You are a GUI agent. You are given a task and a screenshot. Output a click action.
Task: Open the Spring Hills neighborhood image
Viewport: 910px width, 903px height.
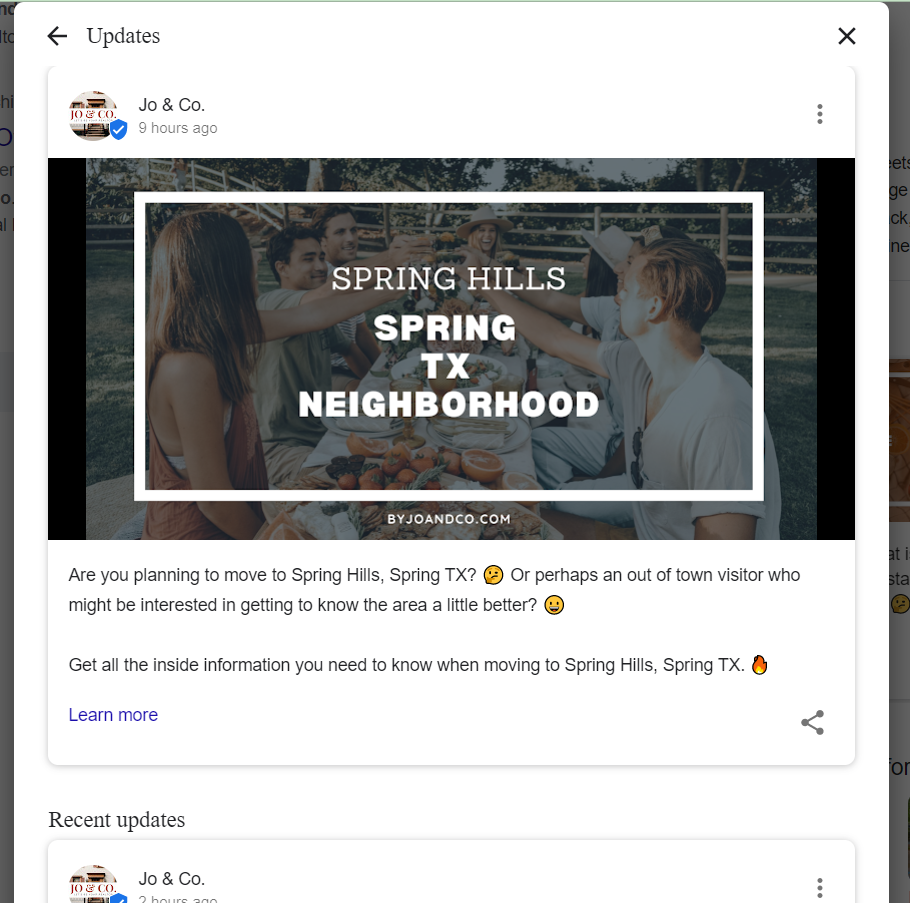coord(451,349)
